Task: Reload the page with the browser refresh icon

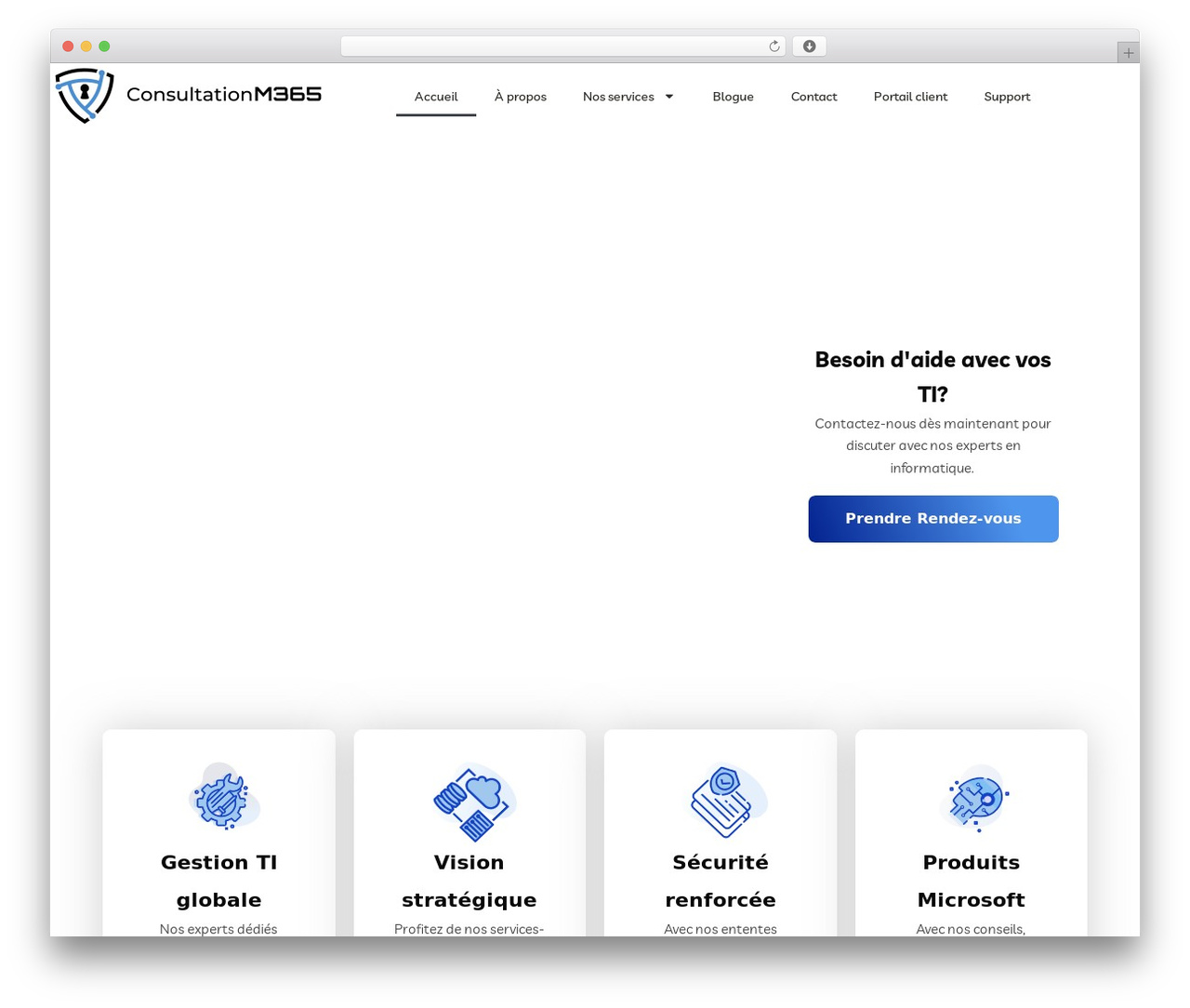Action: pyautogui.click(x=773, y=46)
